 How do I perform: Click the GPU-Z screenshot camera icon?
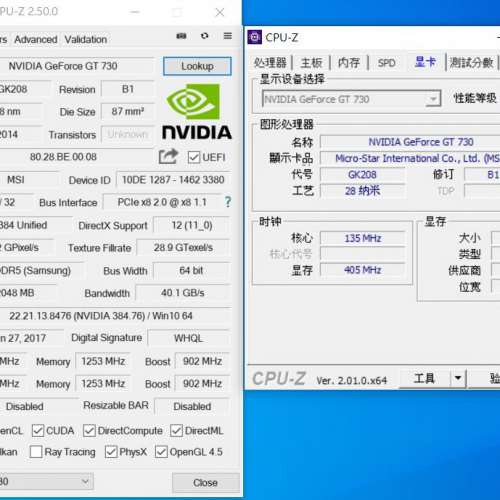(x=181, y=36)
